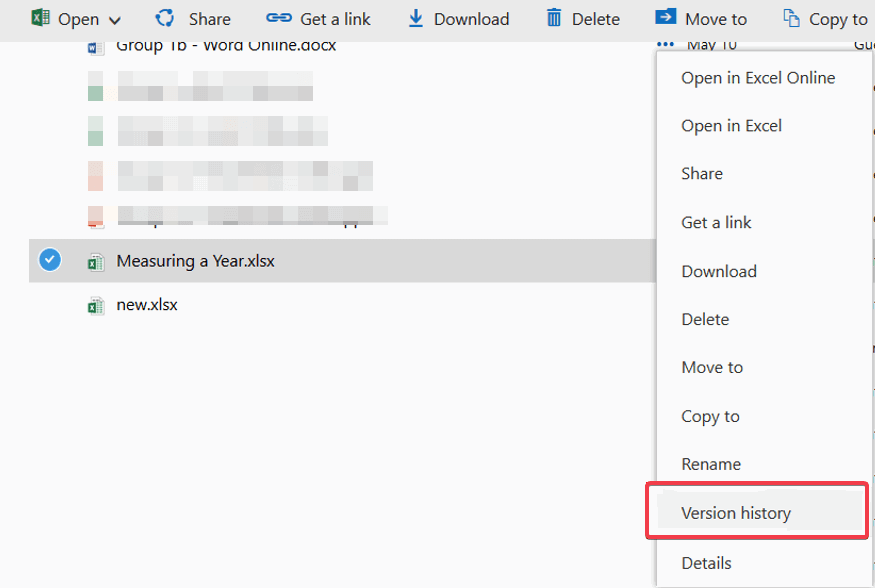Image resolution: width=875 pixels, height=588 pixels.
Task: Click the Word icon of Group 1b document
Action: [96, 49]
